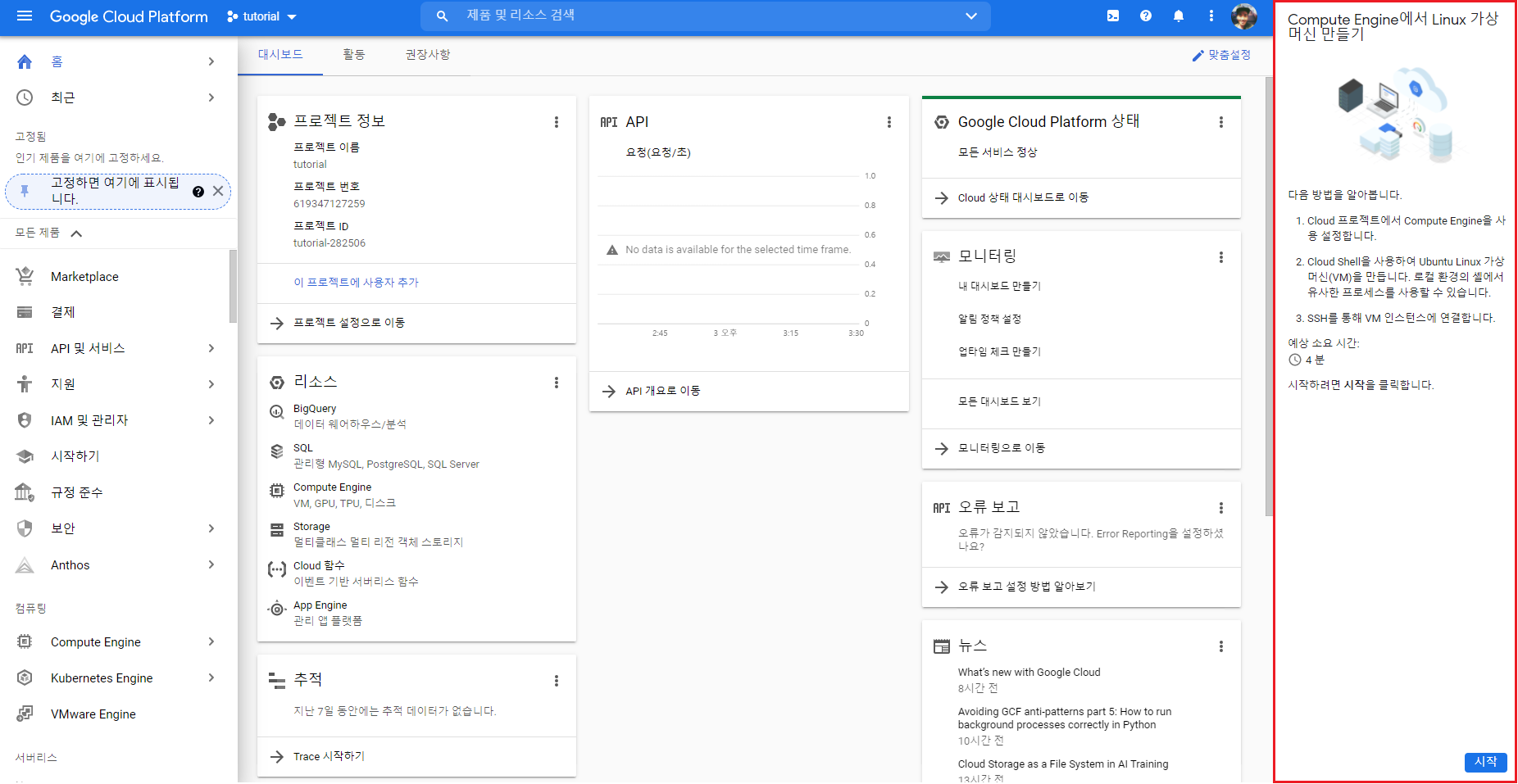Open 오류 보고 card options menu
Viewport: 1518px width, 784px height.
[x=1221, y=508]
